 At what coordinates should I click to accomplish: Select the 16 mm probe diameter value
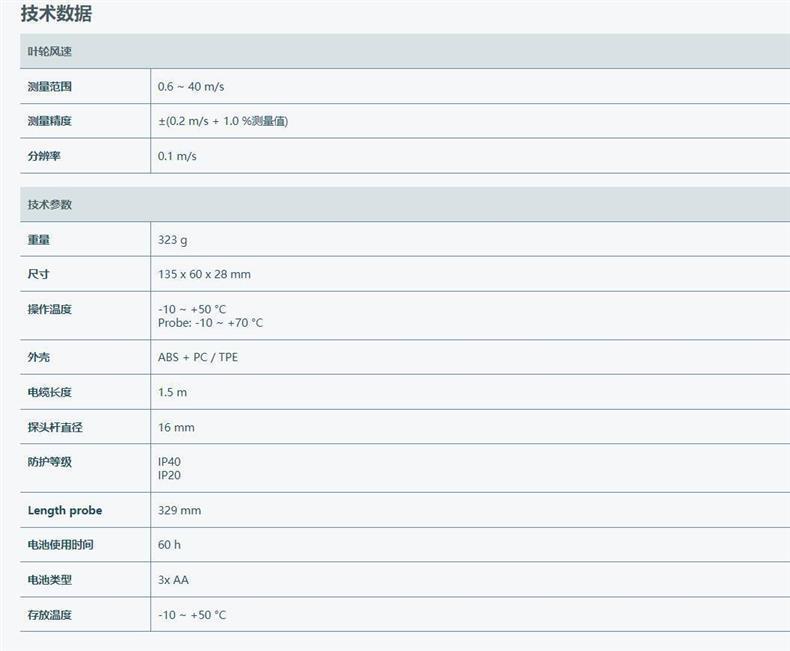click(x=176, y=427)
